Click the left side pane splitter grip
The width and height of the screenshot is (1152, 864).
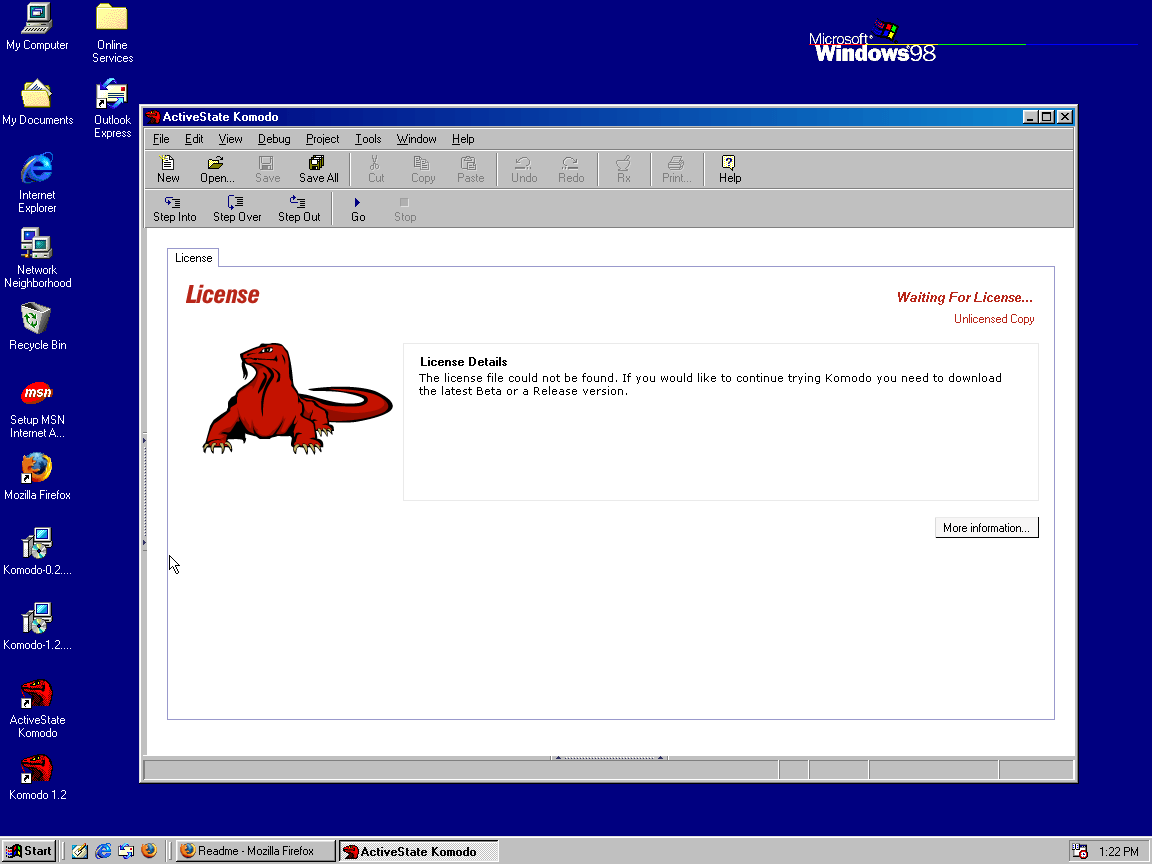pos(144,492)
